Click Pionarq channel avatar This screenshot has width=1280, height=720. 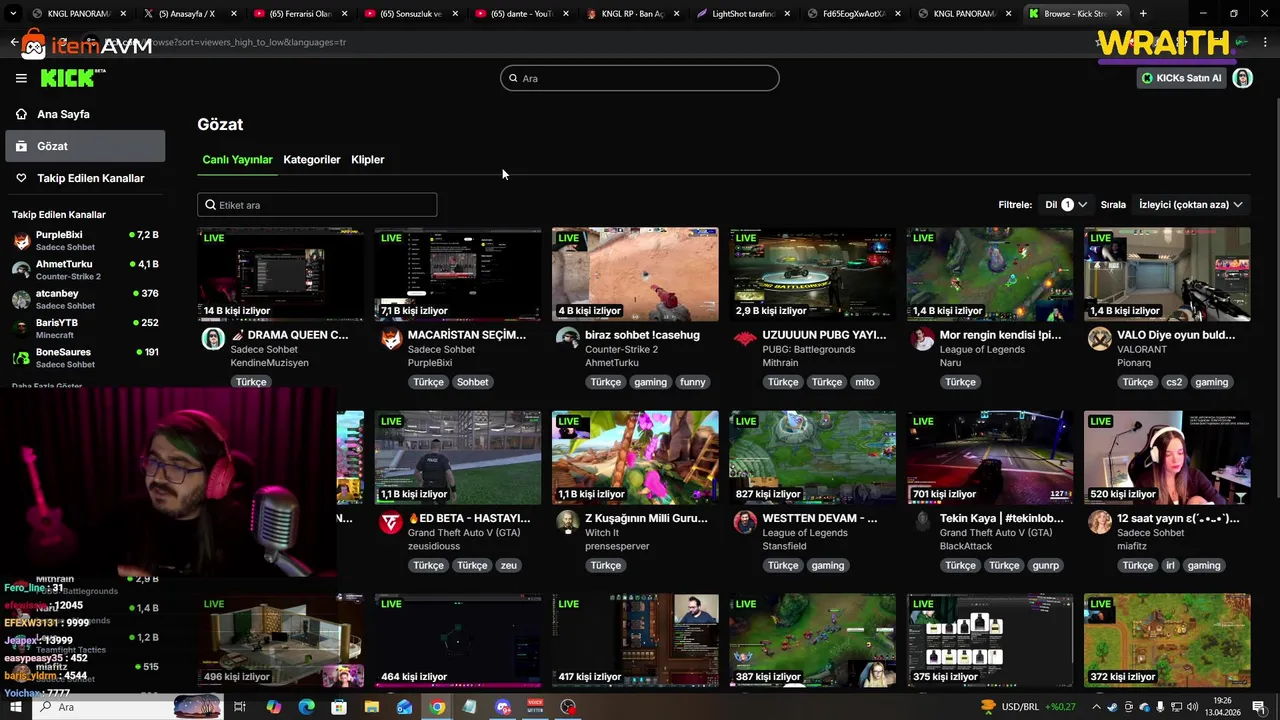pos(1100,338)
